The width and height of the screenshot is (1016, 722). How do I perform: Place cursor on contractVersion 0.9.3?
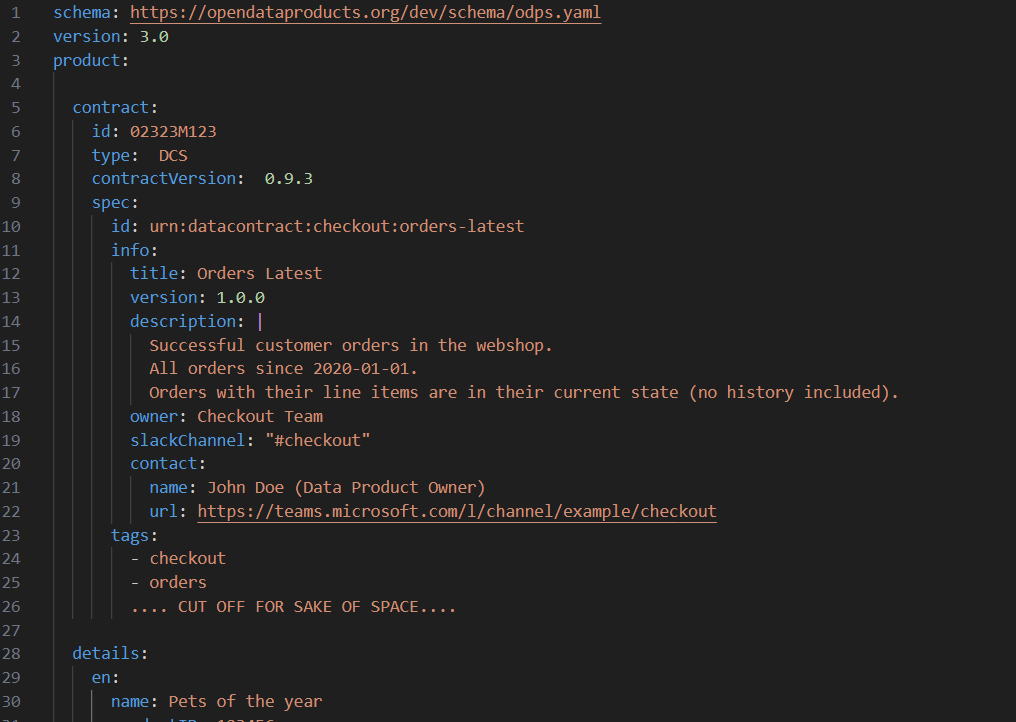289,178
